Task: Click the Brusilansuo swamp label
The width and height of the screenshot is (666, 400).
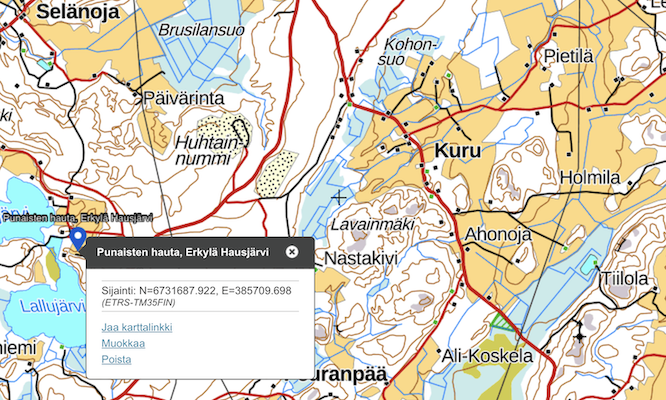Action: pyautogui.click(x=202, y=30)
